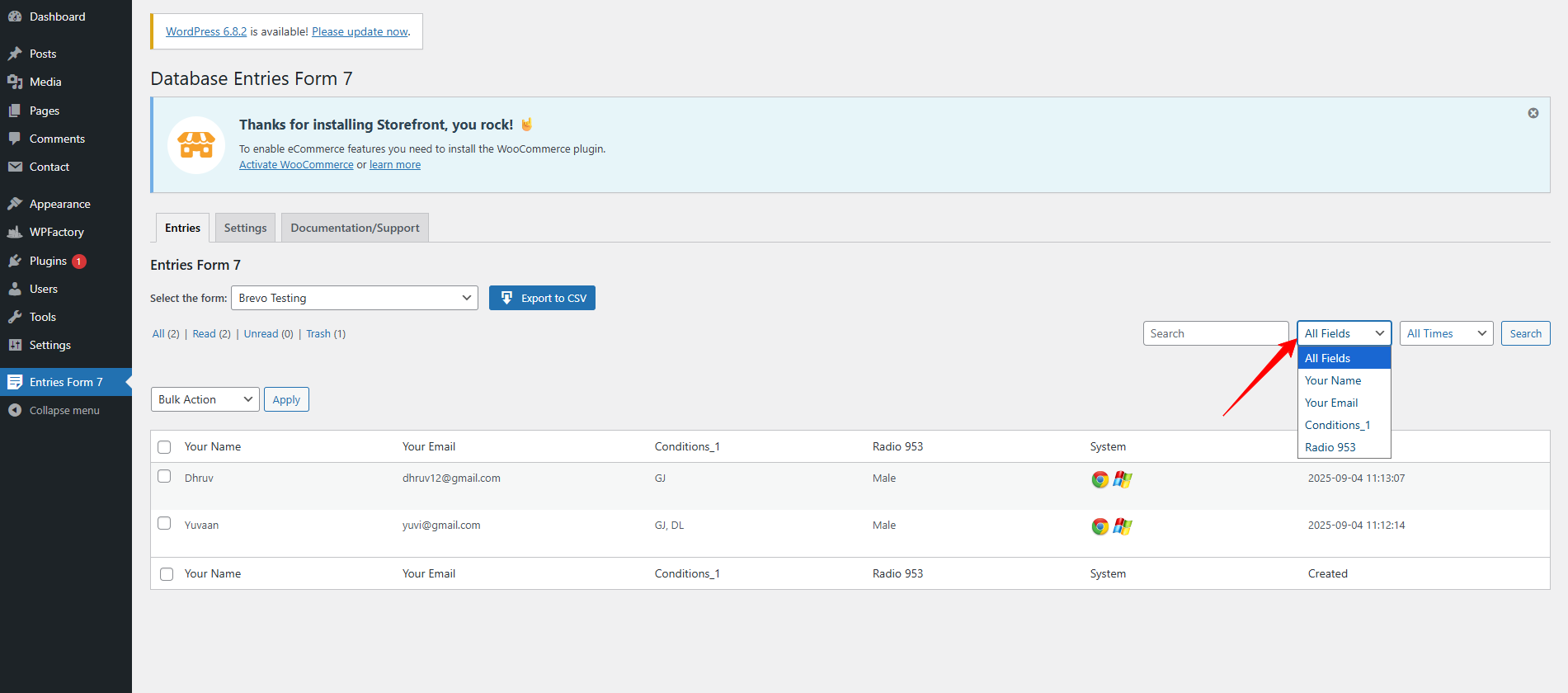Click in the Search text field
The width and height of the screenshot is (1568, 693).
1215,333
